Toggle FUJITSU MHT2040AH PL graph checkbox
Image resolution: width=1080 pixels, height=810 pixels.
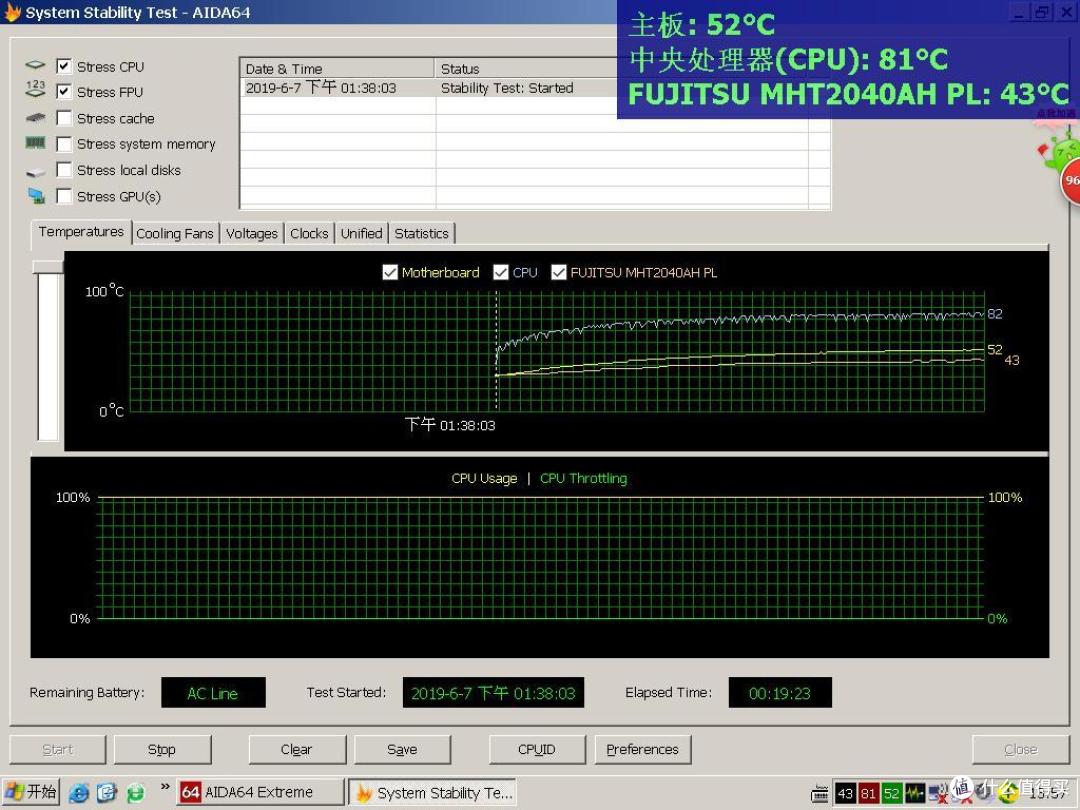559,272
